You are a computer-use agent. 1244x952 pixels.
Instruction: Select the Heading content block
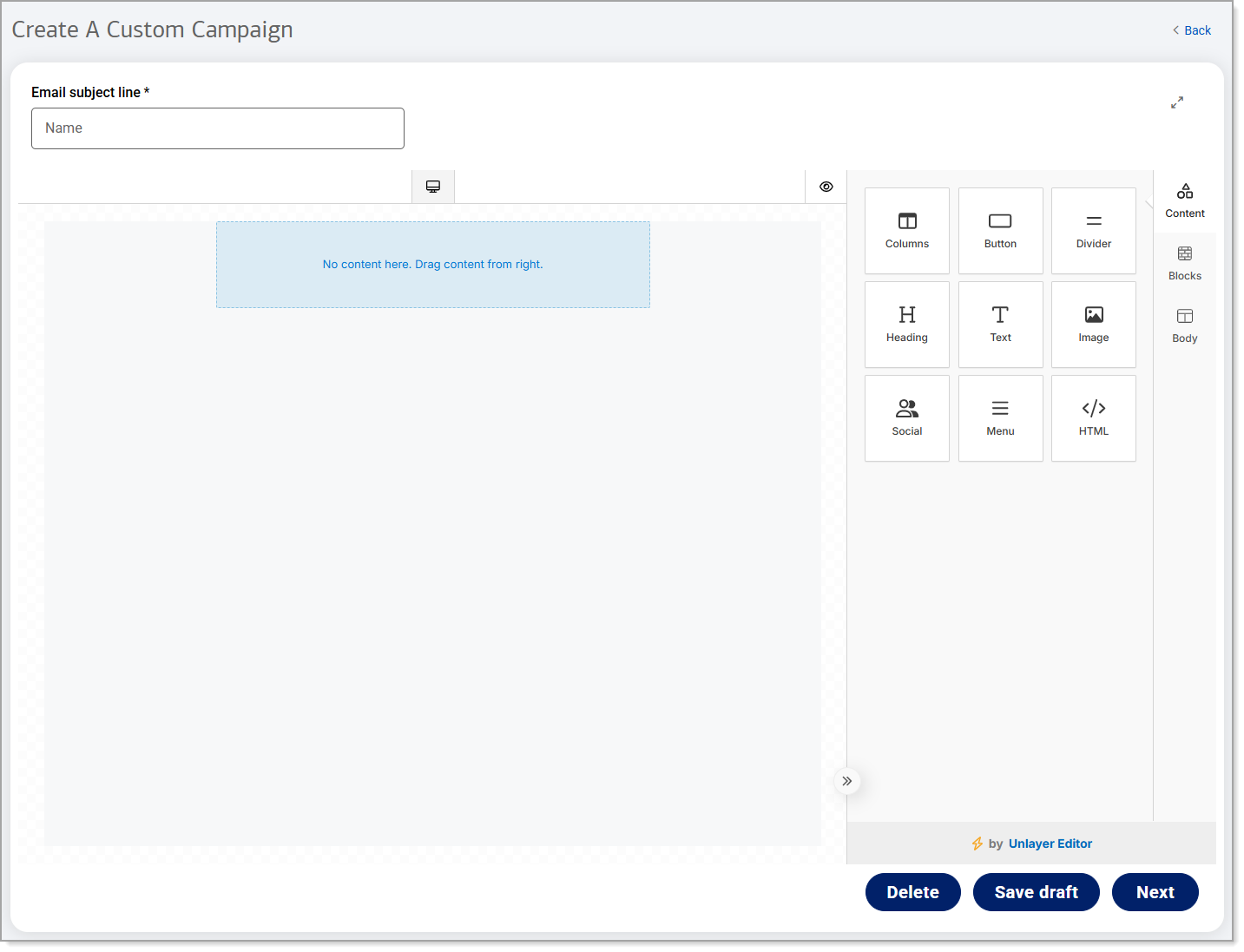(906, 325)
